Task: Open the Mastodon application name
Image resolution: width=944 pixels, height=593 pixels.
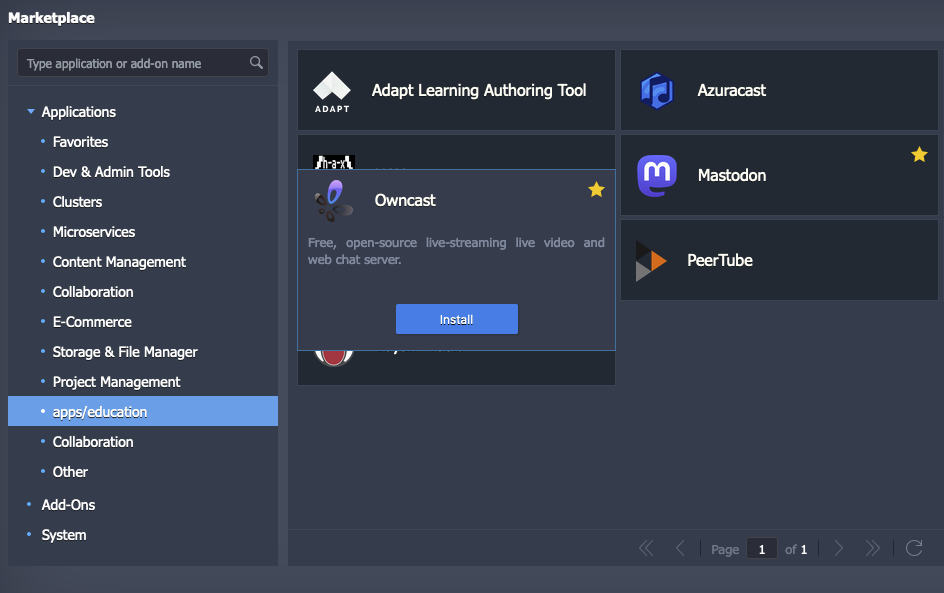Action: click(731, 176)
